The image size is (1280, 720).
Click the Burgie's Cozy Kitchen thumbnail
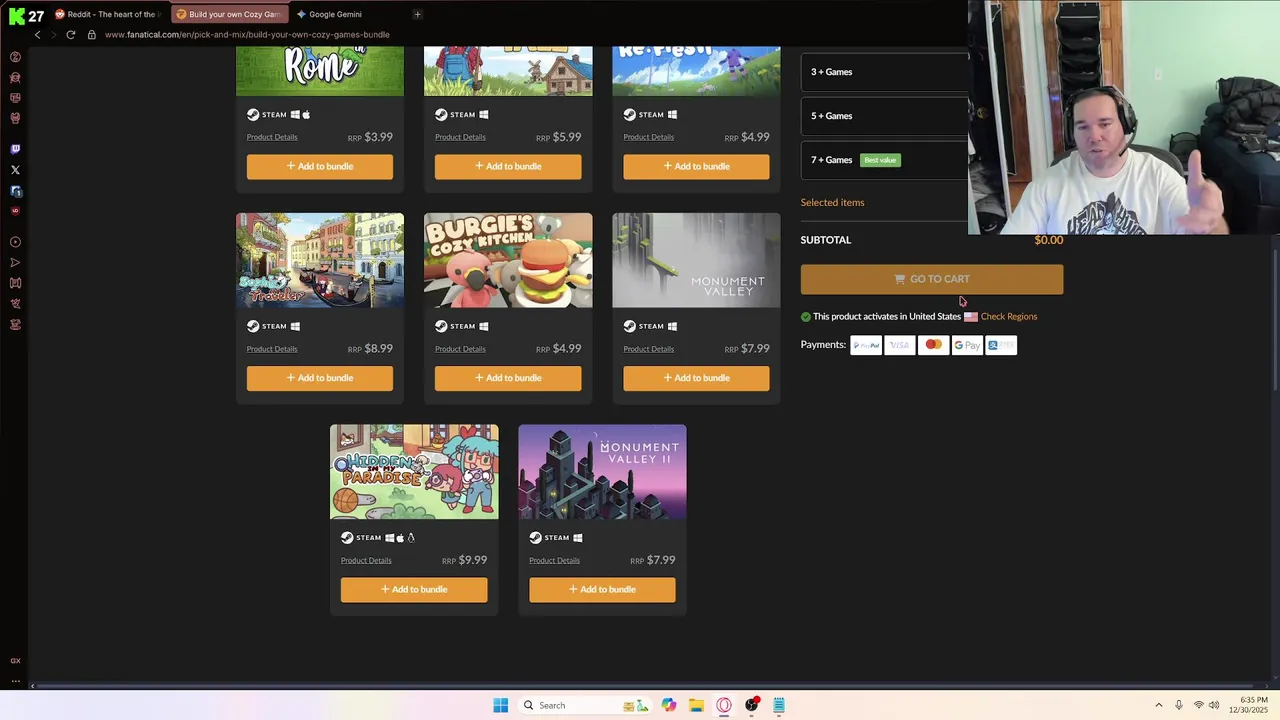tap(508, 260)
